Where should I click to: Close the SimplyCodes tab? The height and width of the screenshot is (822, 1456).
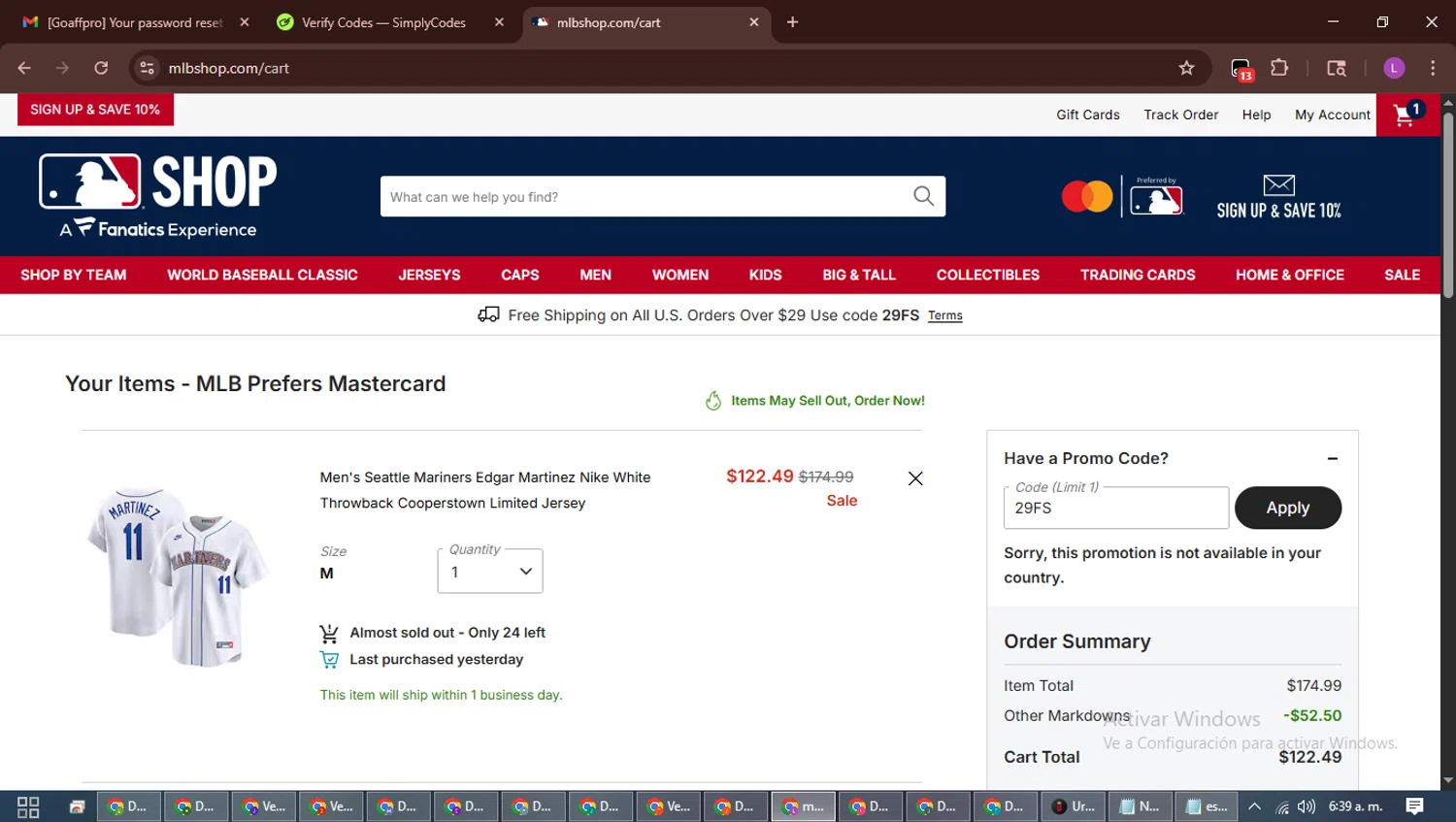pos(499,22)
